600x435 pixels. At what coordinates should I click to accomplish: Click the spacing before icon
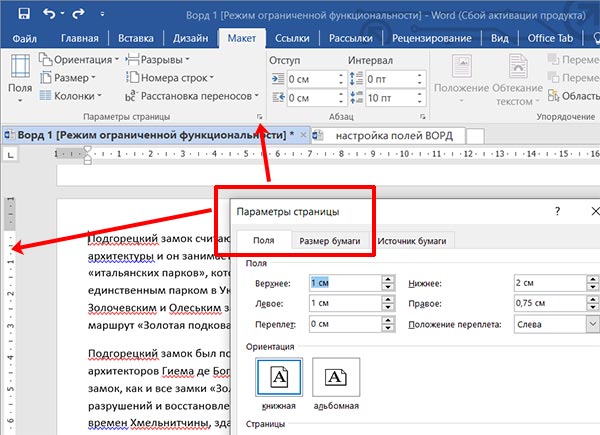tap(356, 79)
